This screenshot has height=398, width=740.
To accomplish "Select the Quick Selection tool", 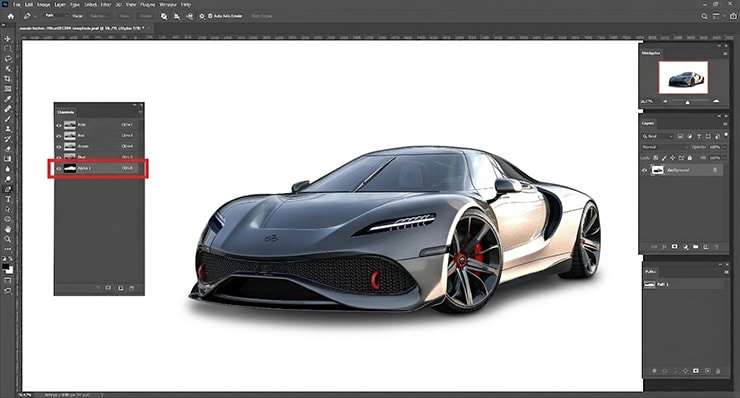I will pyautogui.click(x=8, y=69).
